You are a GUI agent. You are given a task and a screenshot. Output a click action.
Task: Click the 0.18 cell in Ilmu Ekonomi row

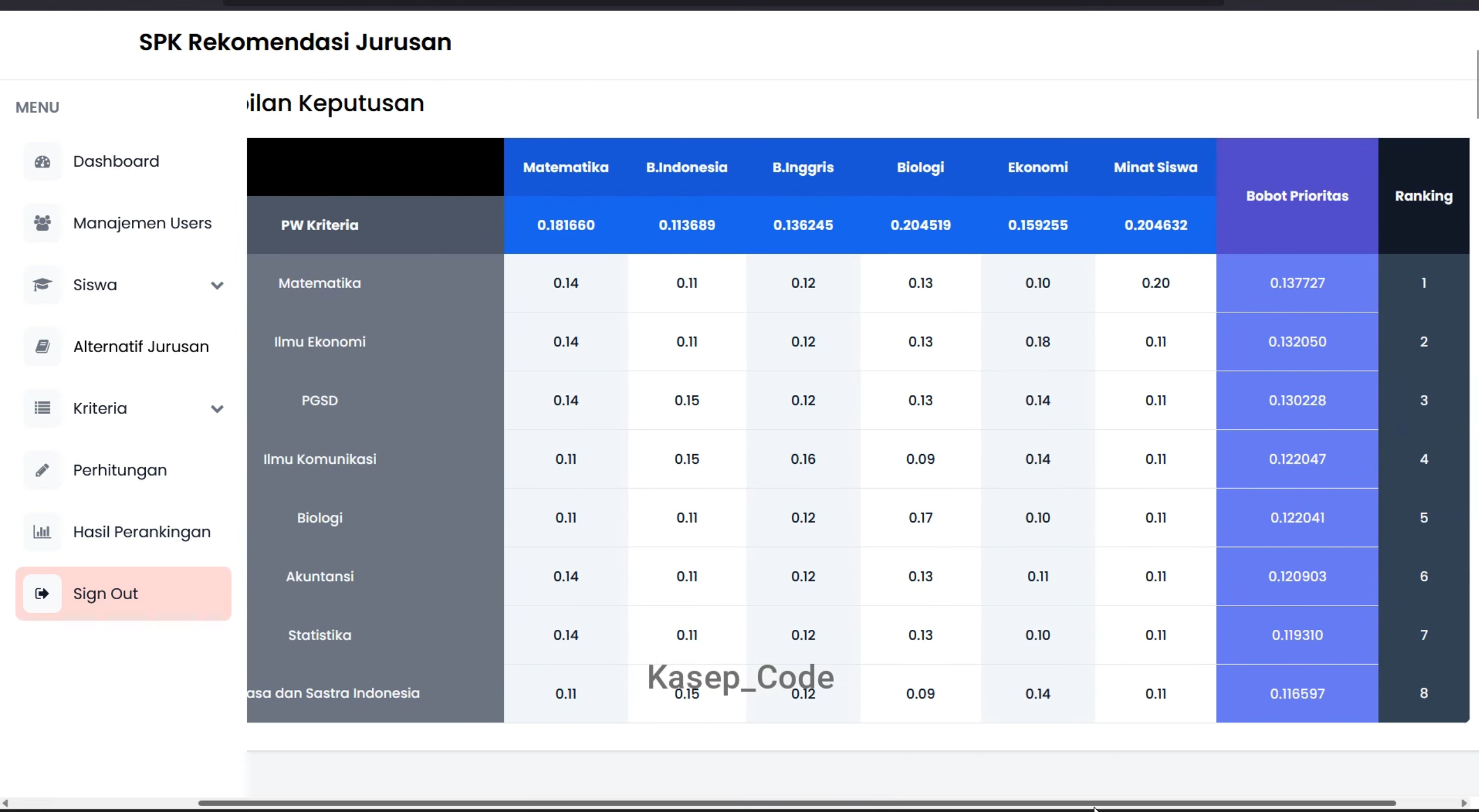pyautogui.click(x=1038, y=342)
